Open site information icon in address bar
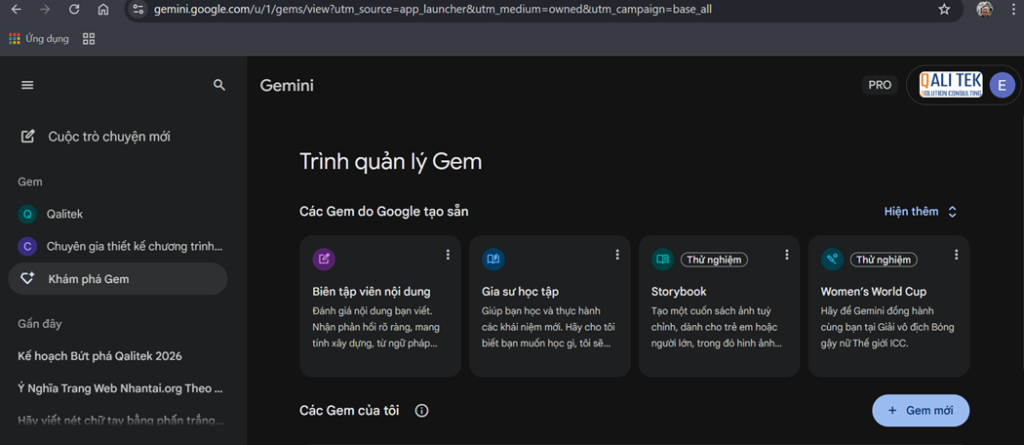The height and width of the screenshot is (445, 1024). click(x=138, y=9)
